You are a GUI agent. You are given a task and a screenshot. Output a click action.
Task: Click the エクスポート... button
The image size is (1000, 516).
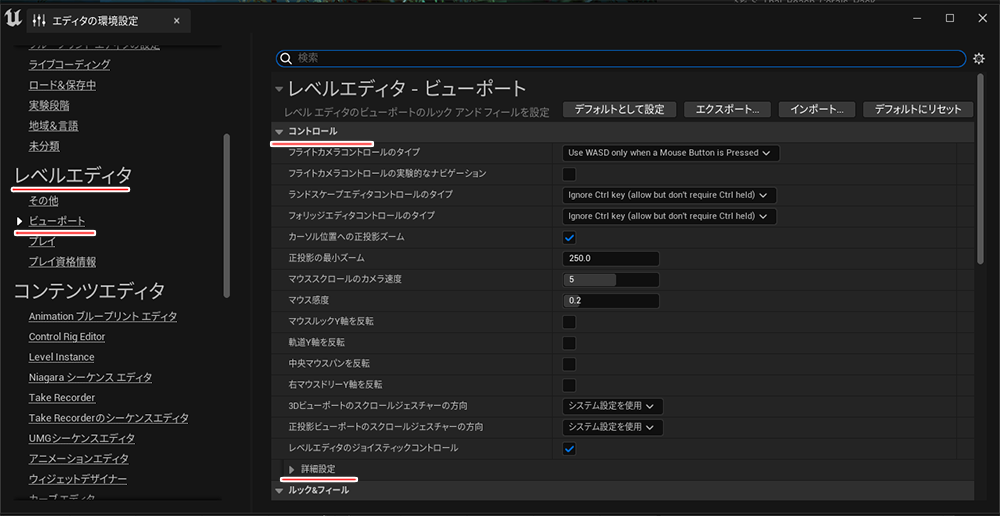[x=727, y=109]
